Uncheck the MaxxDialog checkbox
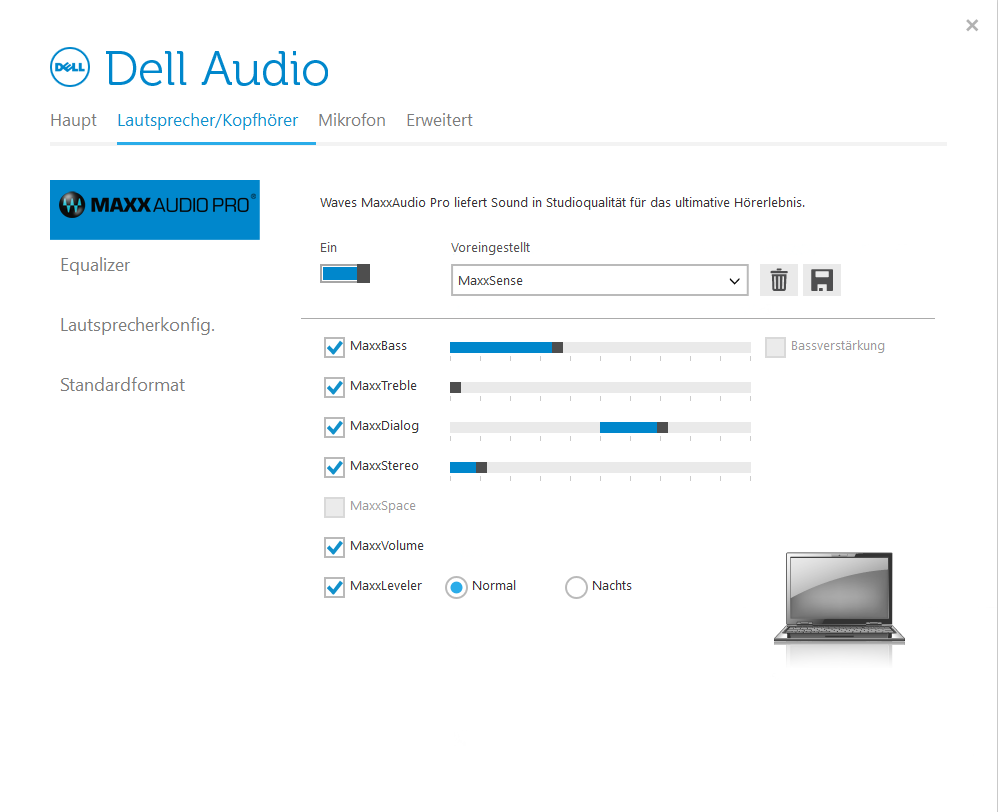The image size is (998, 812). (x=334, y=428)
